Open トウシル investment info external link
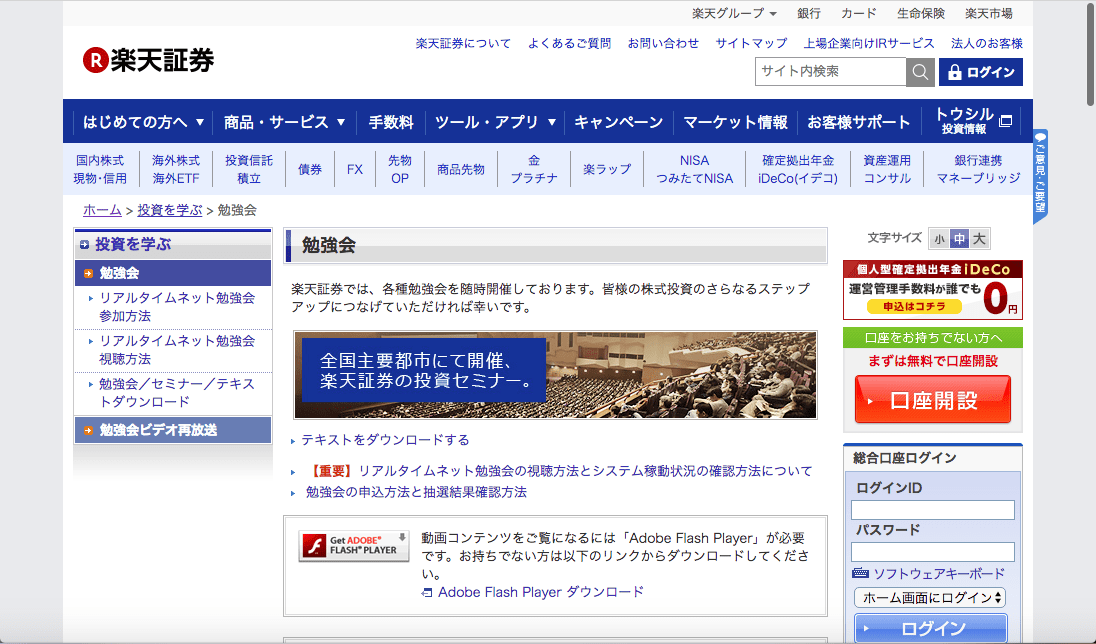 [x=973, y=122]
